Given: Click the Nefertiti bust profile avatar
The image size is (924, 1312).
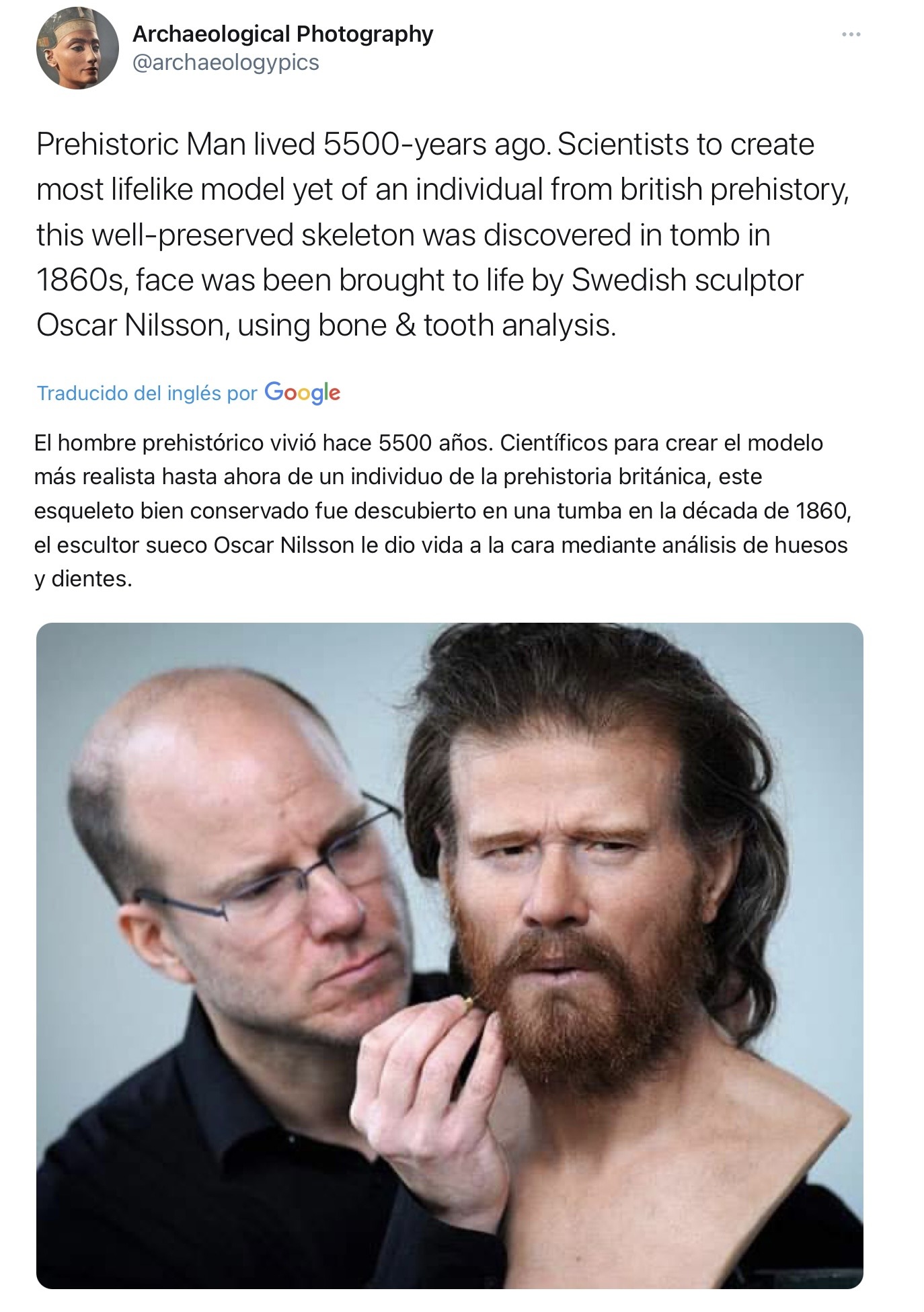Looking at the screenshot, I should (x=77, y=48).
